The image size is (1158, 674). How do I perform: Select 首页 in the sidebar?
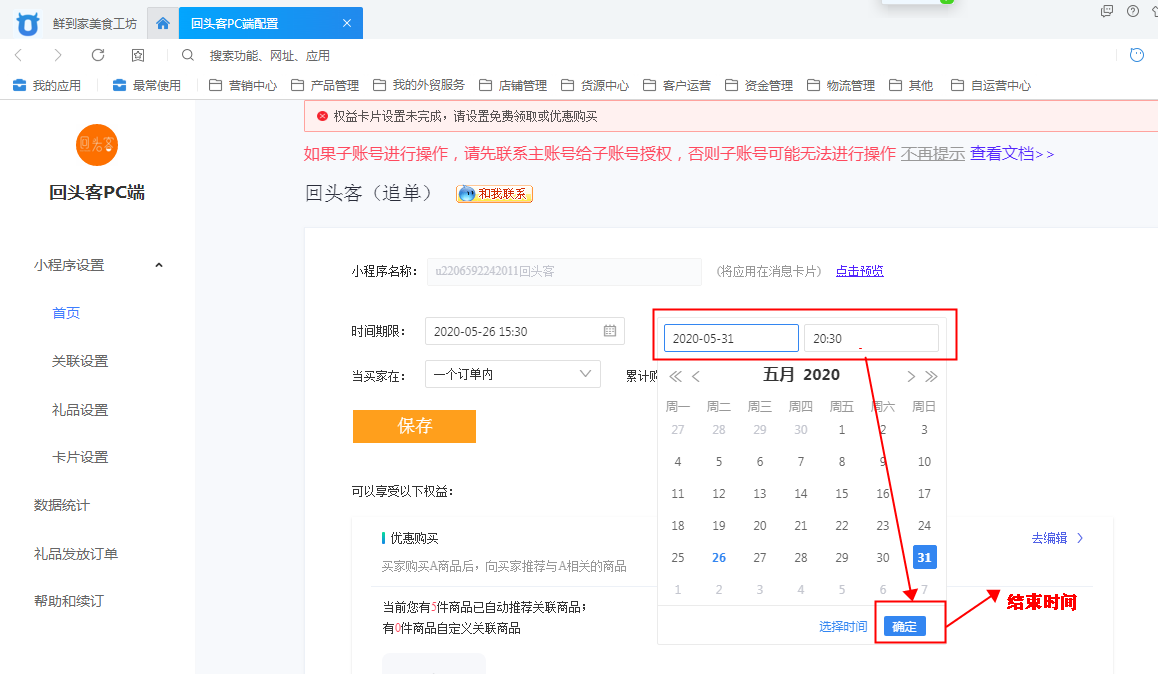(x=66, y=313)
